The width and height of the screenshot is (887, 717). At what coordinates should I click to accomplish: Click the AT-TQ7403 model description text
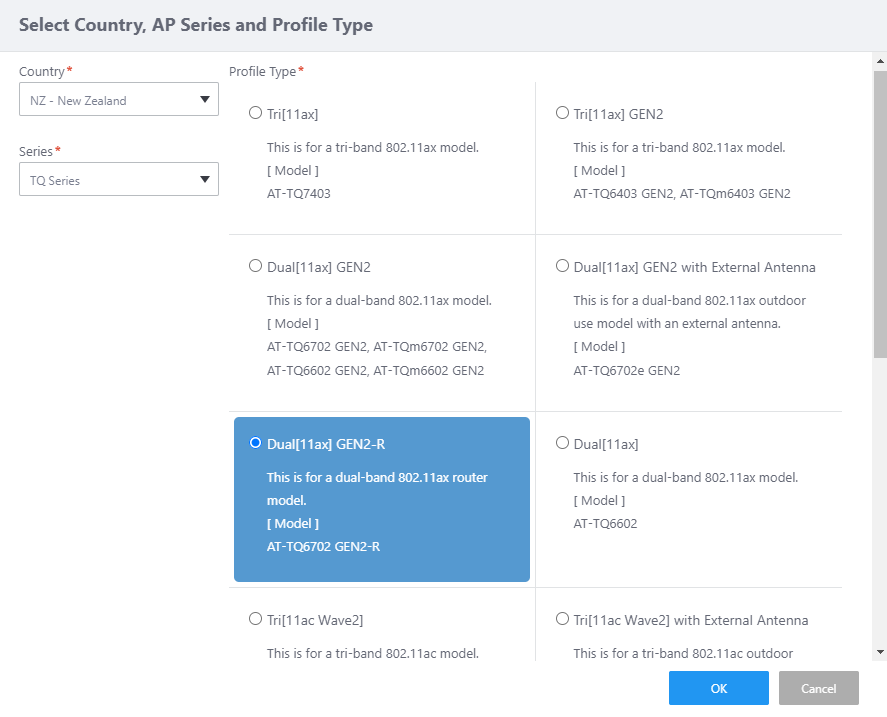click(x=298, y=194)
